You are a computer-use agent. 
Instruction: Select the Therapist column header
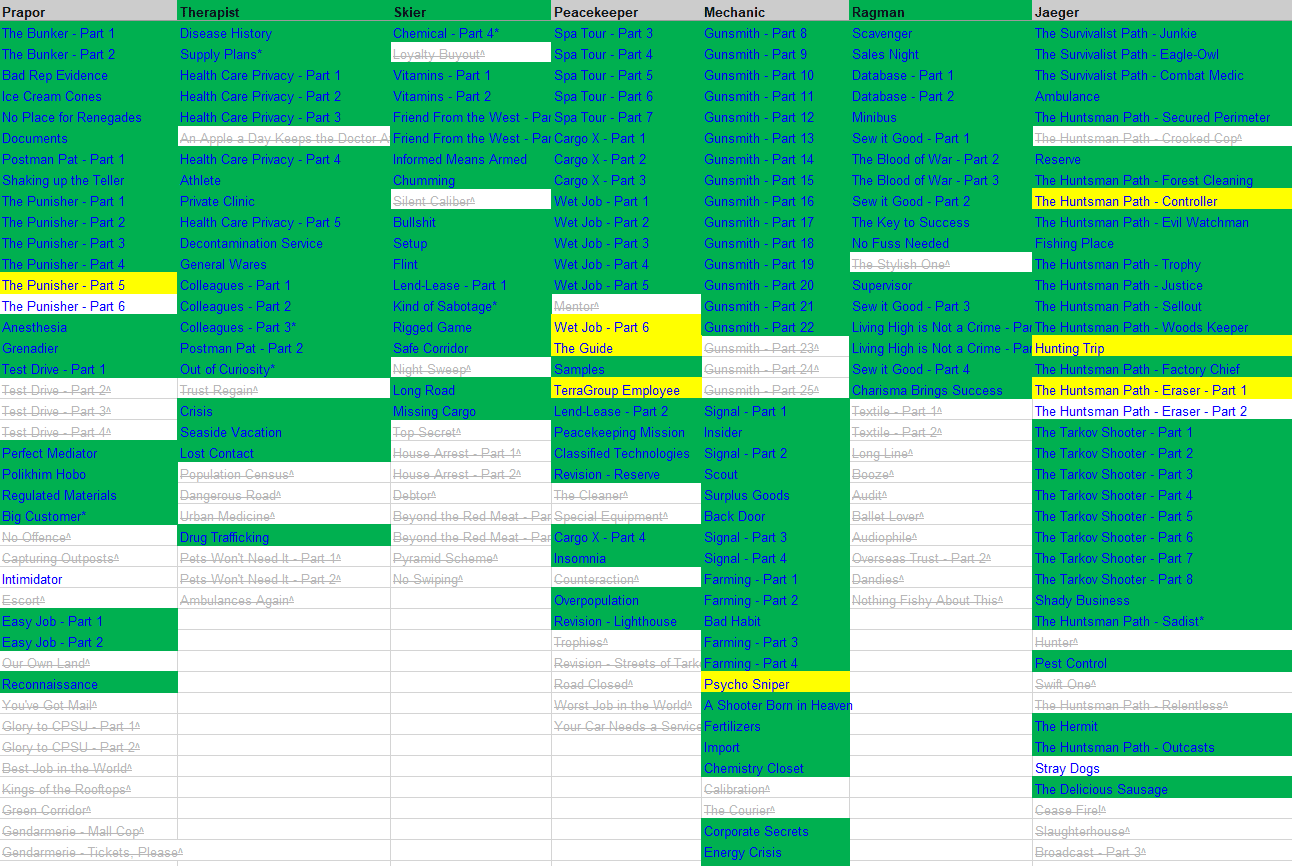coord(284,11)
